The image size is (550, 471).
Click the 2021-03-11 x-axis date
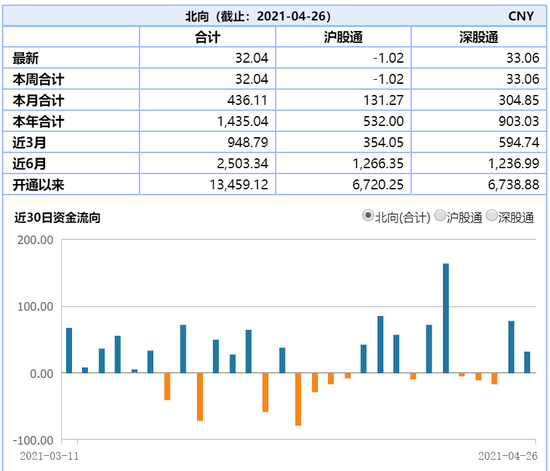tap(49, 456)
